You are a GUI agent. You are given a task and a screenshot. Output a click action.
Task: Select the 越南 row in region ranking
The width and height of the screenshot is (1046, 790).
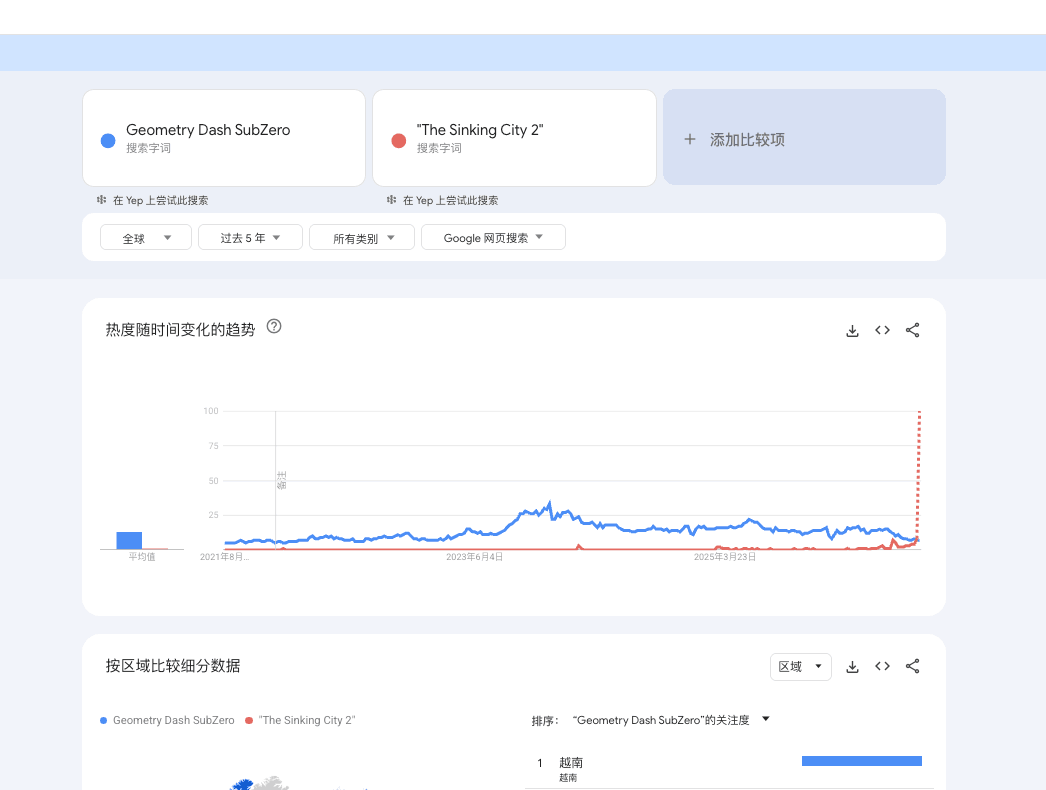(x=729, y=768)
